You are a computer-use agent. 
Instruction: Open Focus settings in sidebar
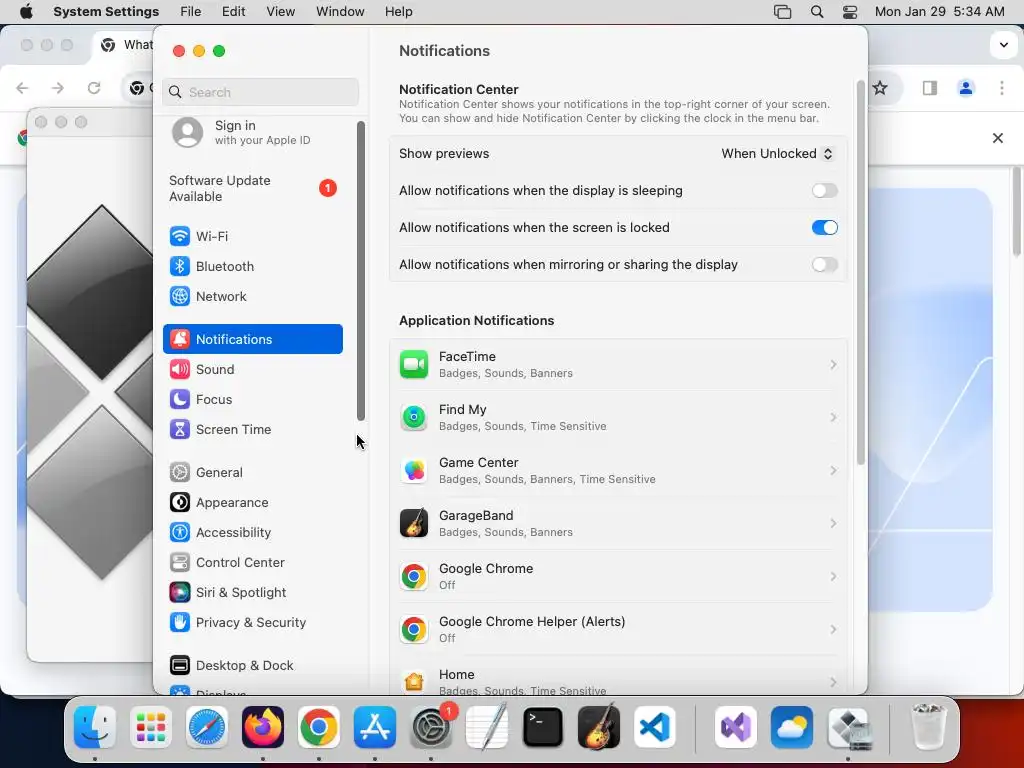tap(253, 400)
